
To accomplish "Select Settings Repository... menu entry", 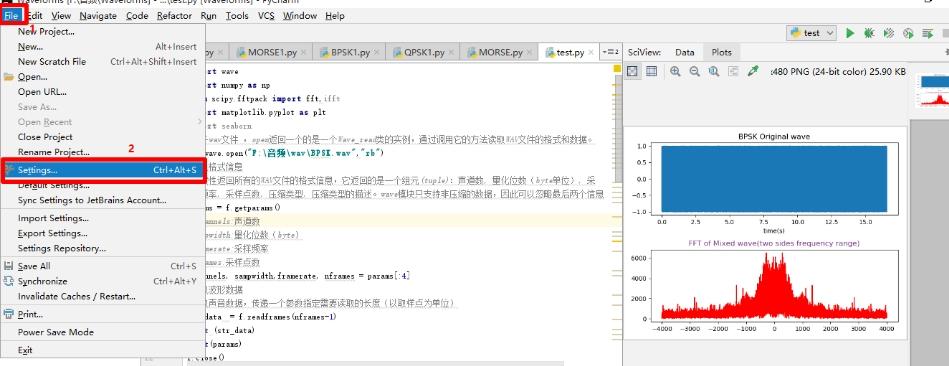I will (102, 249).
